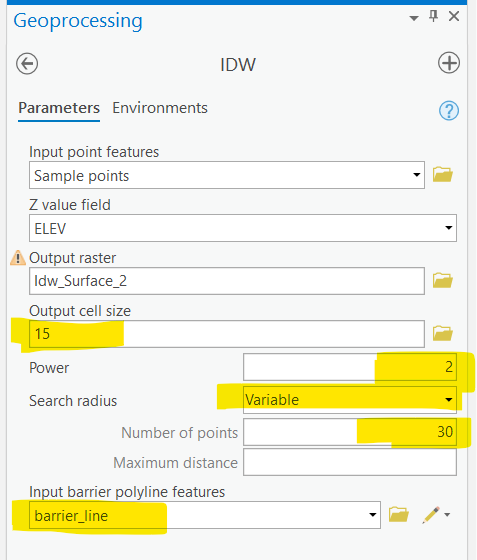The height and width of the screenshot is (560, 477).
Task: Click the plus icon next to IDW
Action: point(449,63)
